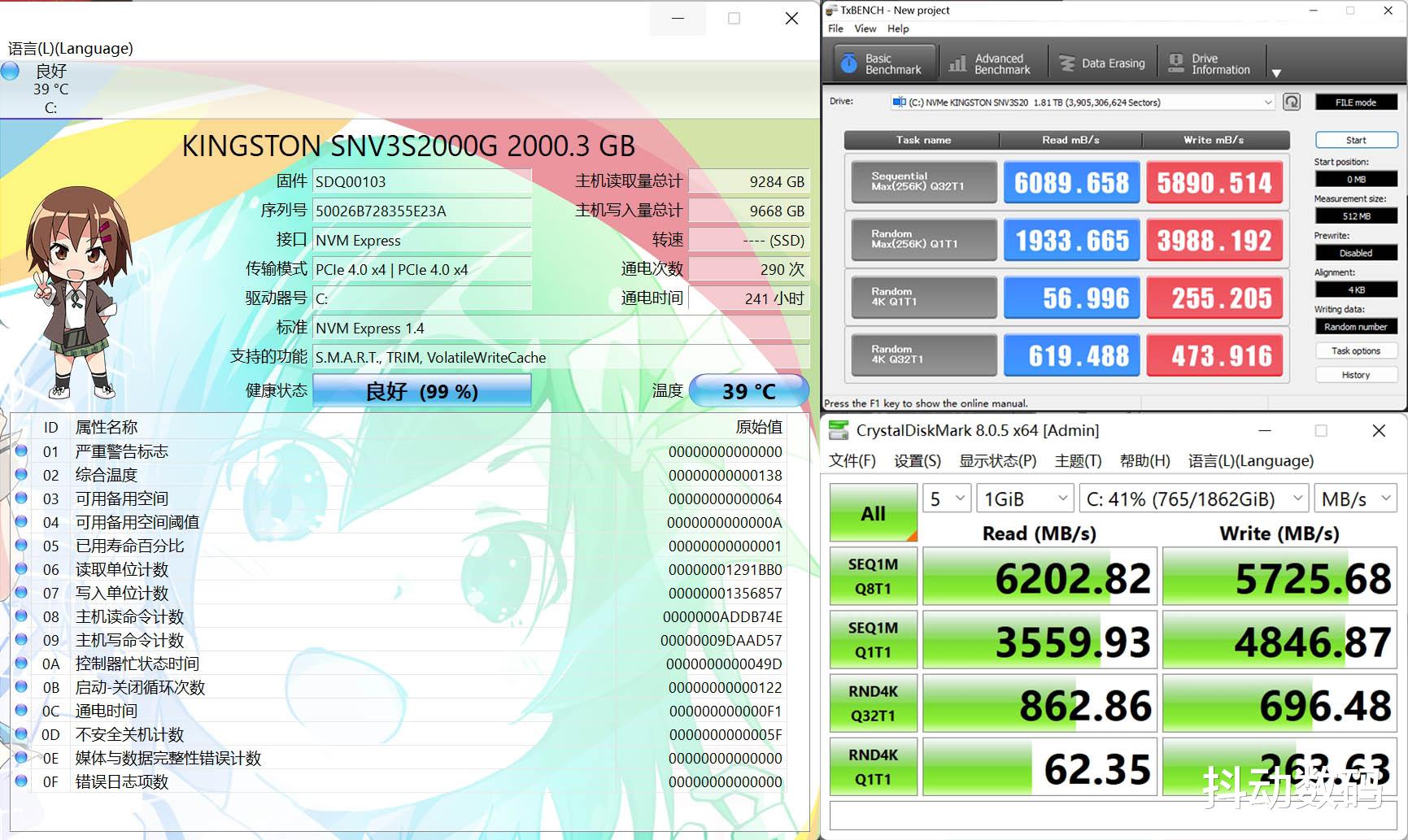The image size is (1408, 840).
Task: Click the status dot for attribute 09 主机写命令计数
Action: [21, 639]
